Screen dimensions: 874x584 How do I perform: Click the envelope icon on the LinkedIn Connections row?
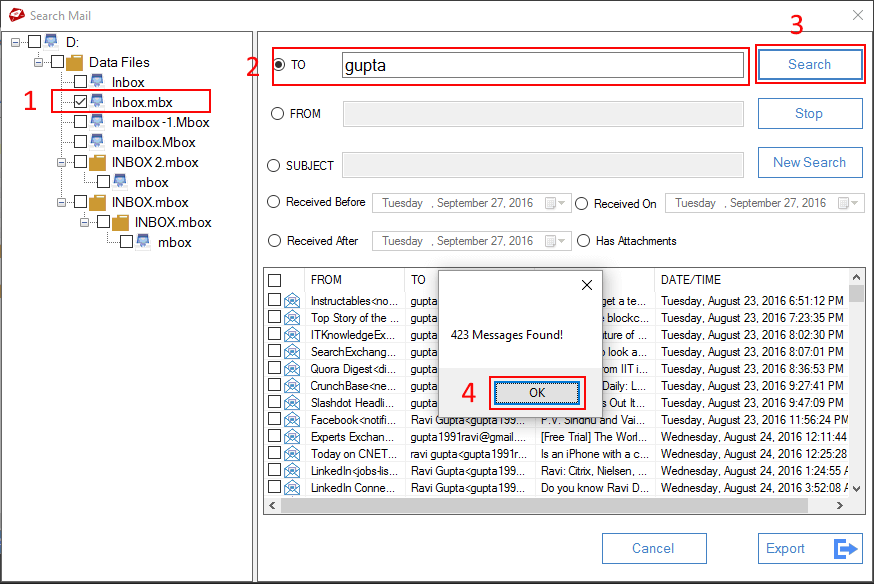pyautogui.click(x=291, y=488)
